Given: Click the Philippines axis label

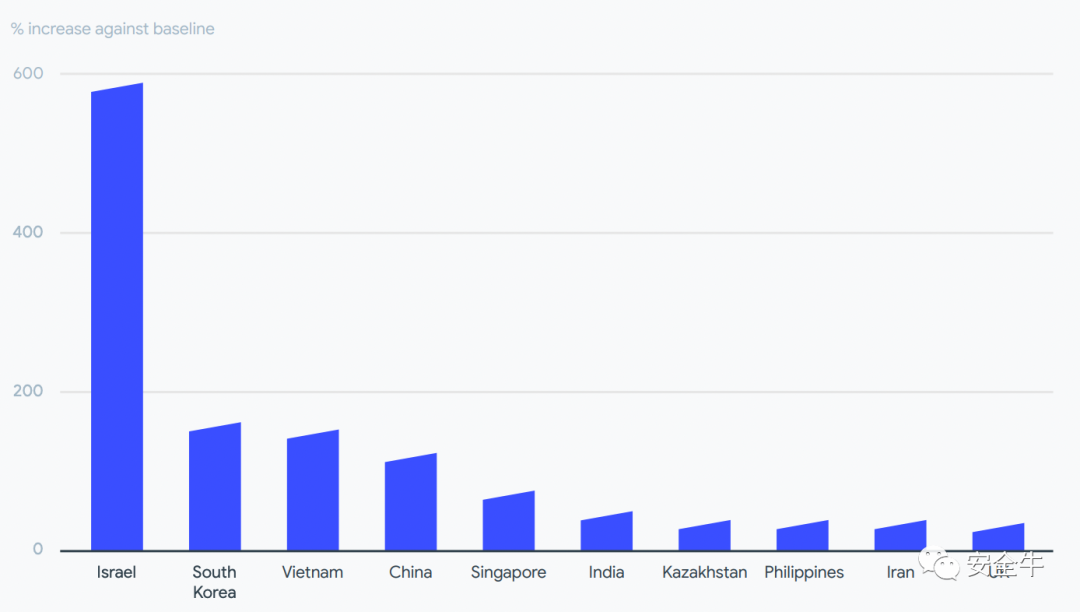Looking at the screenshot, I should [804, 573].
